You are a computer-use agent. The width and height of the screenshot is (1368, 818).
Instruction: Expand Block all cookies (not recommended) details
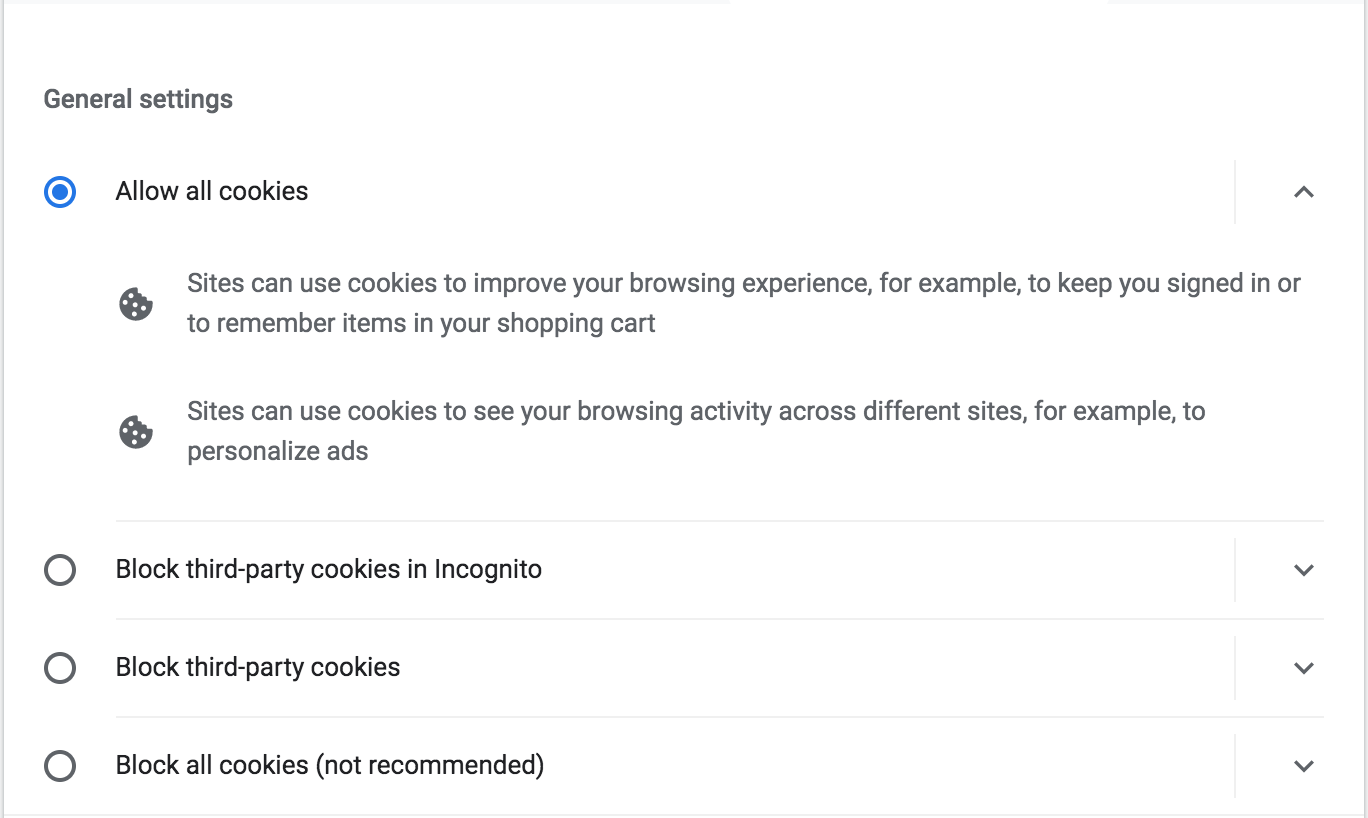[x=1303, y=766]
